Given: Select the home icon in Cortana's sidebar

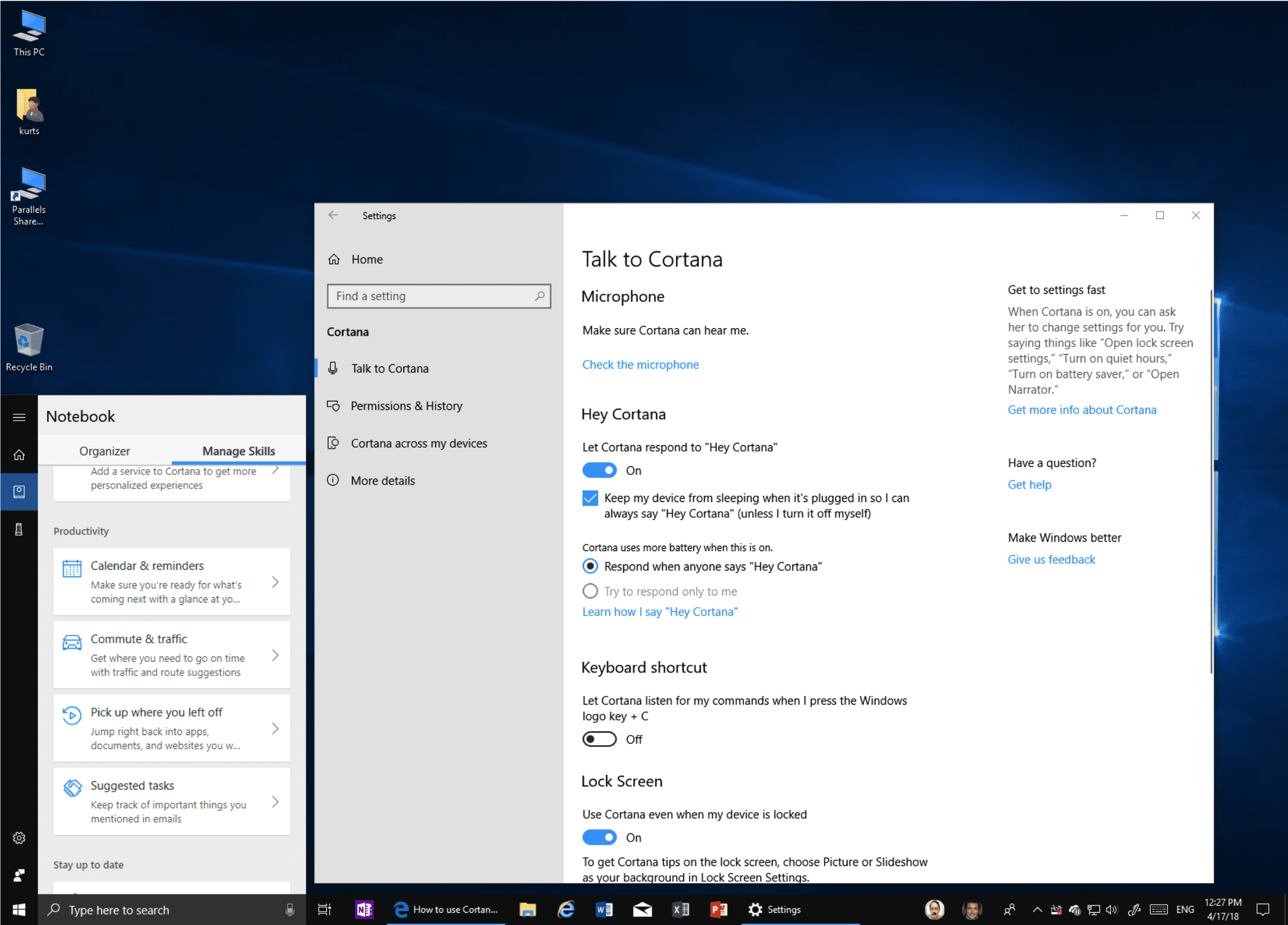Looking at the screenshot, I should pos(19,455).
